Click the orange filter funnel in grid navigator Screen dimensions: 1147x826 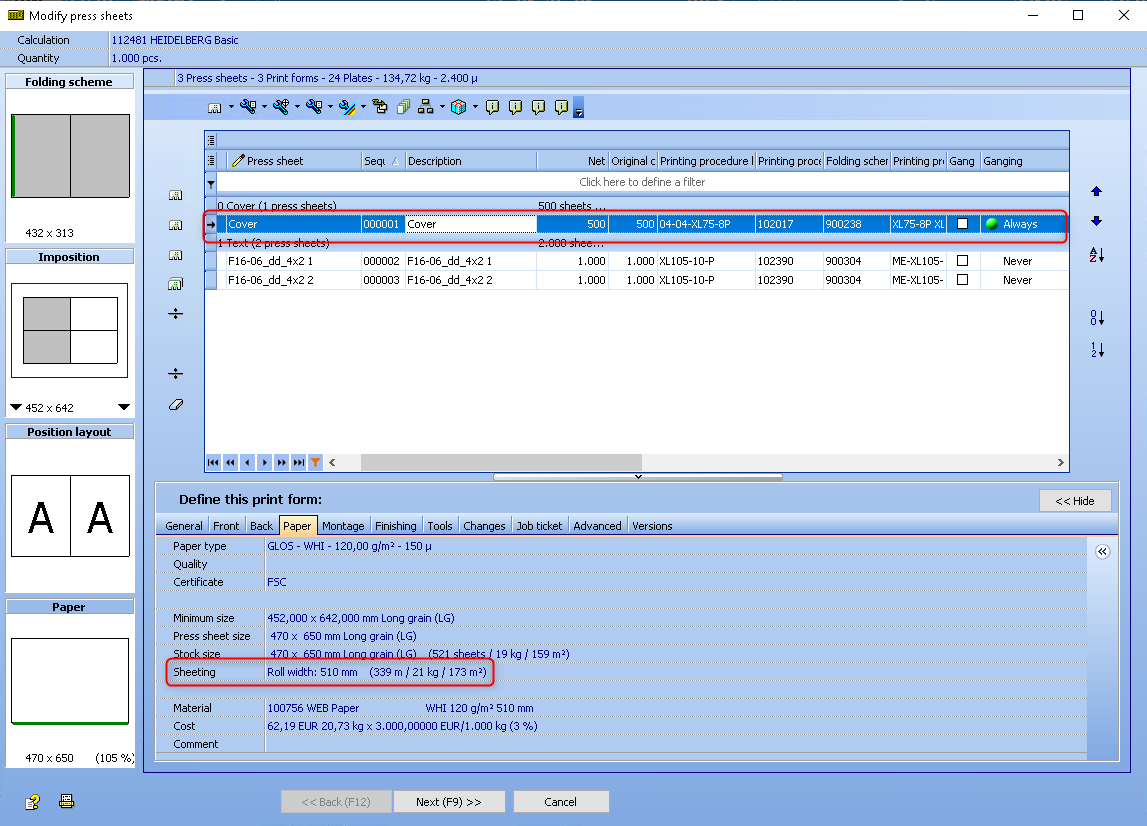(315, 462)
